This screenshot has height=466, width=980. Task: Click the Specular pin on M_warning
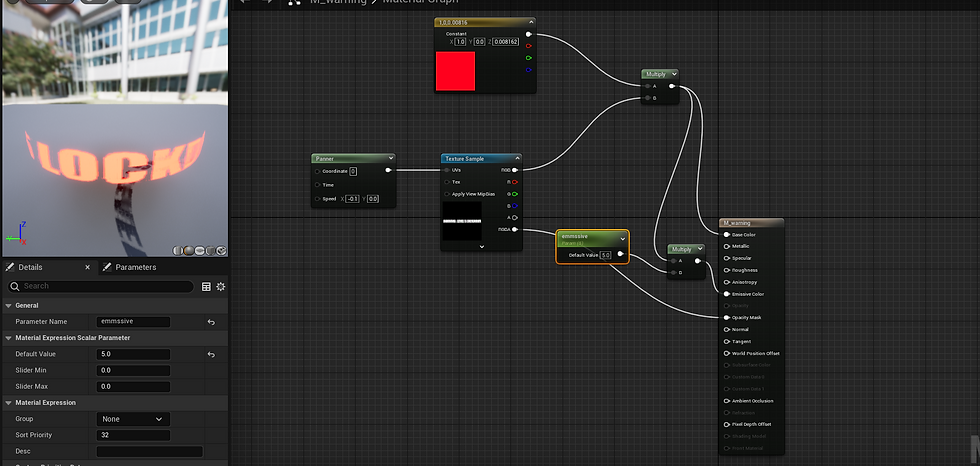tap(726, 258)
